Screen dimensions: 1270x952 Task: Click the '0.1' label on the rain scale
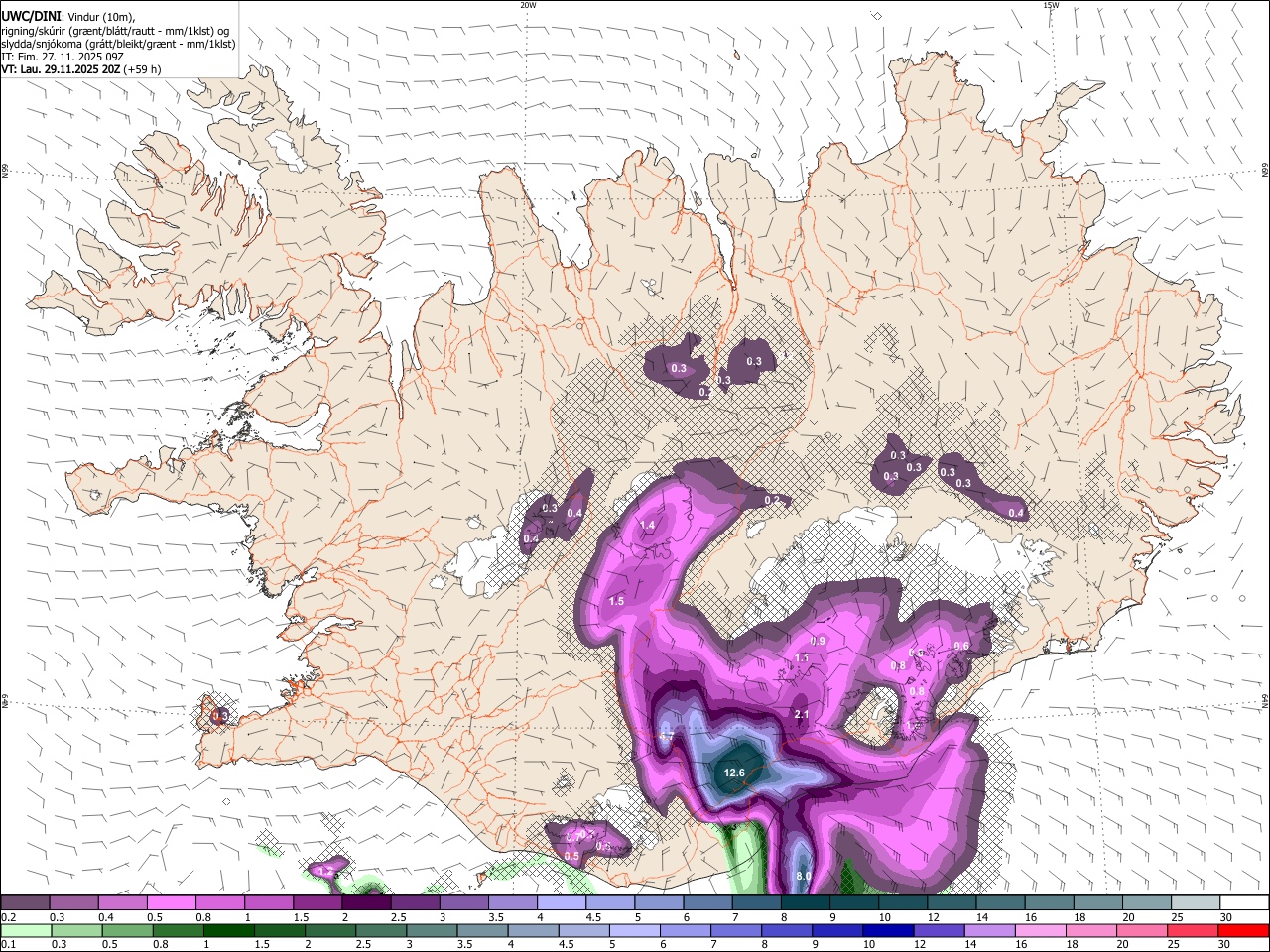7,945
